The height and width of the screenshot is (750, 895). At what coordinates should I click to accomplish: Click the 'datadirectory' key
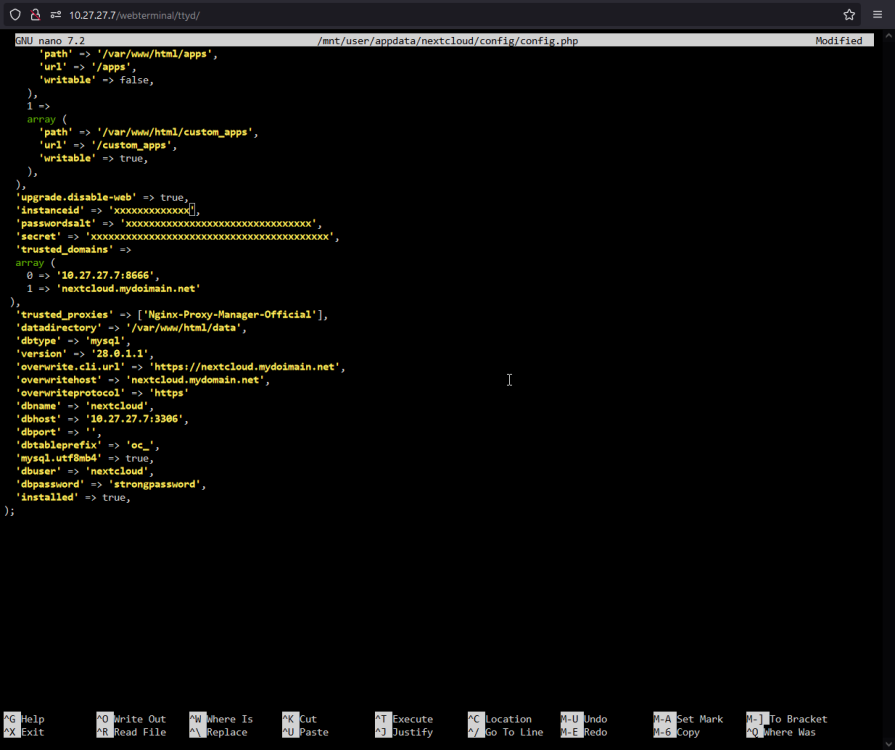pos(59,328)
